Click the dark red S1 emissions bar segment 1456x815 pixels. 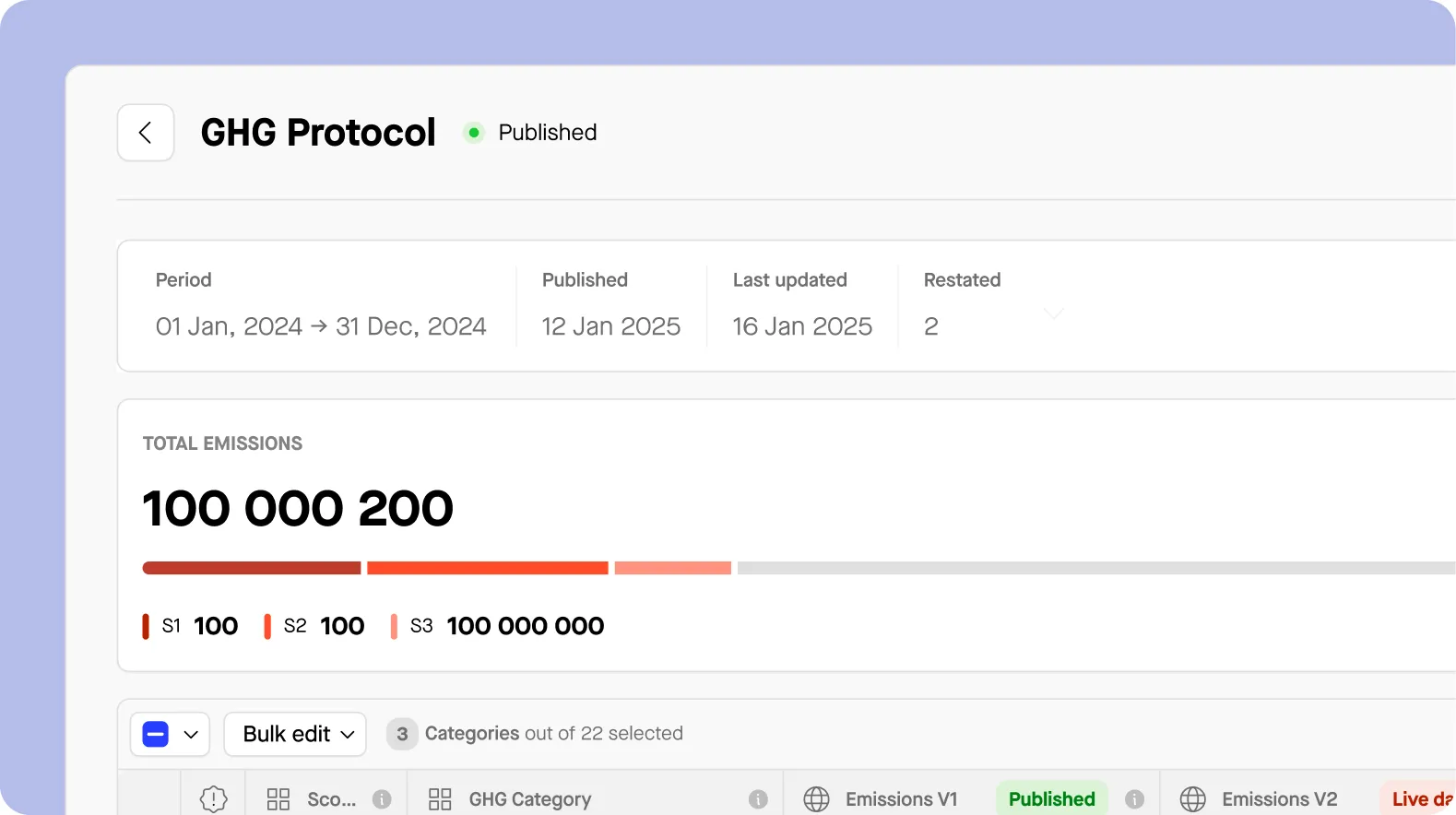(x=251, y=568)
